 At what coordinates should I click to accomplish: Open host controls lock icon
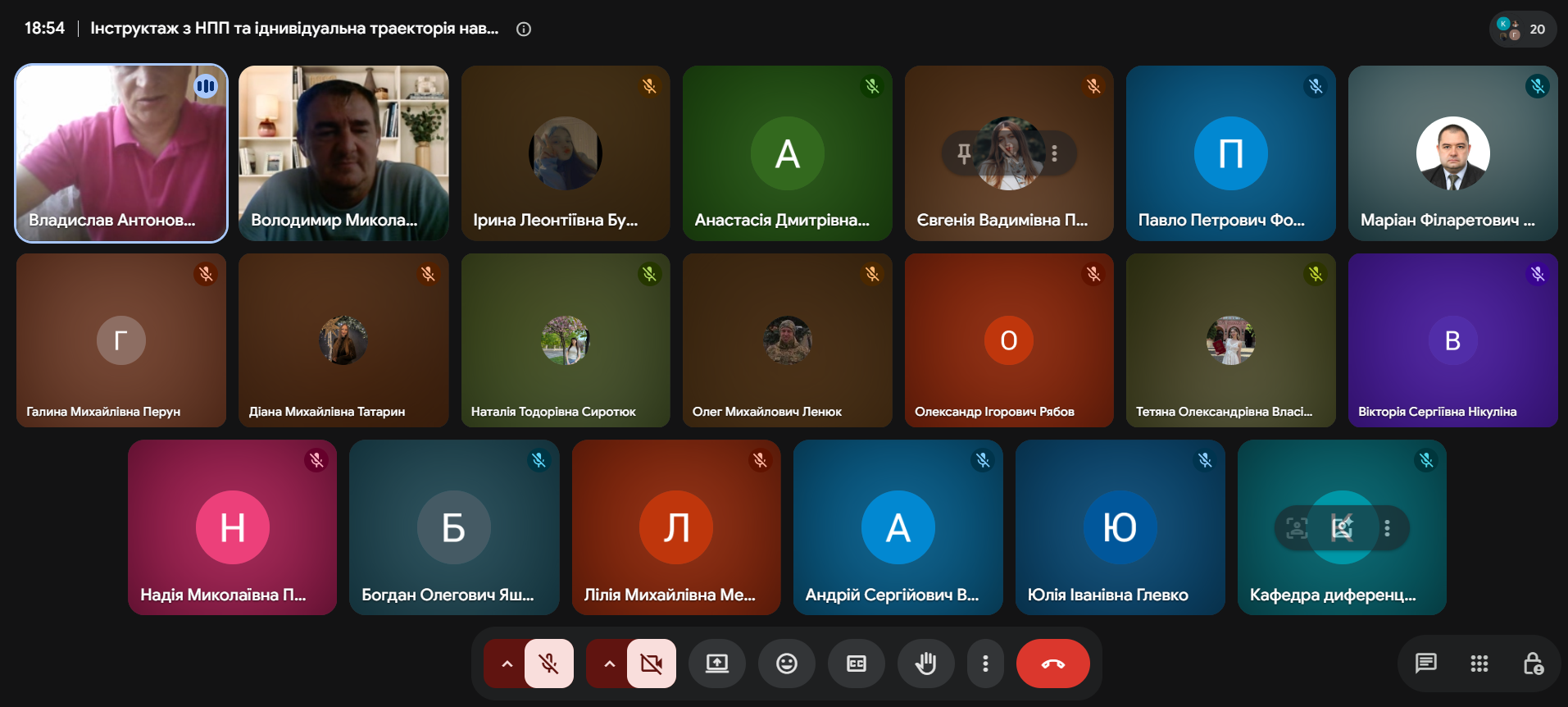coord(1533,664)
